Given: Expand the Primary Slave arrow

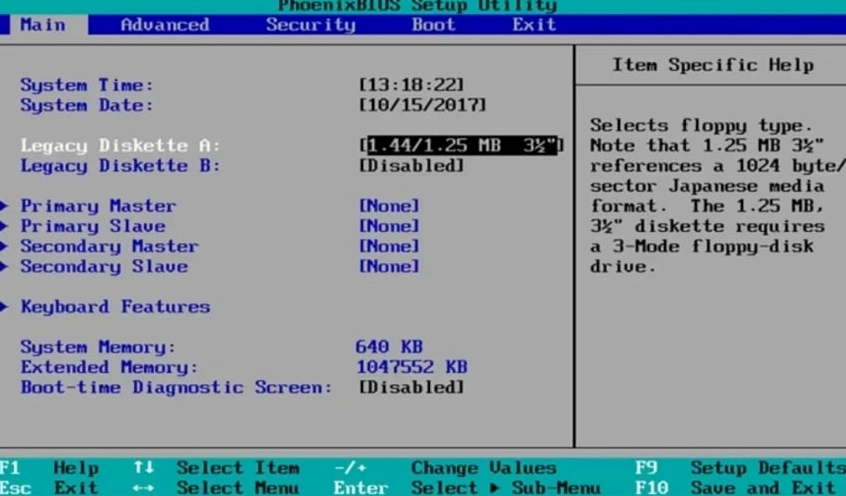Looking at the screenshot, I should click(4, 226).
